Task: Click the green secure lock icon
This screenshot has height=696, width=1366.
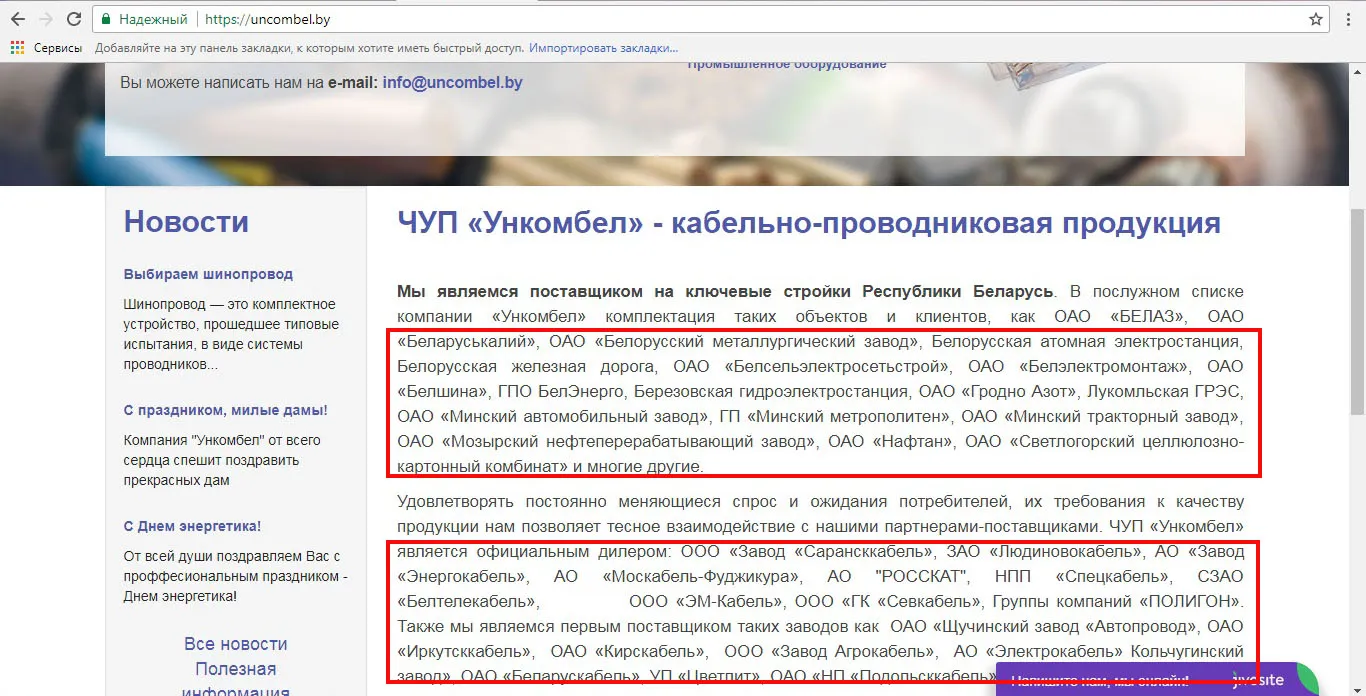Action: point(108,19)
